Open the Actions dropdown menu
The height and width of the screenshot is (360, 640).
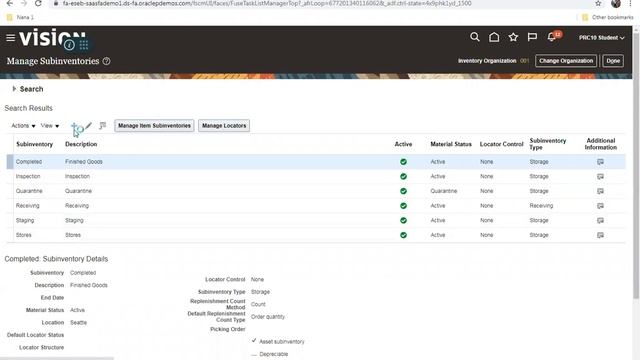point(23,126)
